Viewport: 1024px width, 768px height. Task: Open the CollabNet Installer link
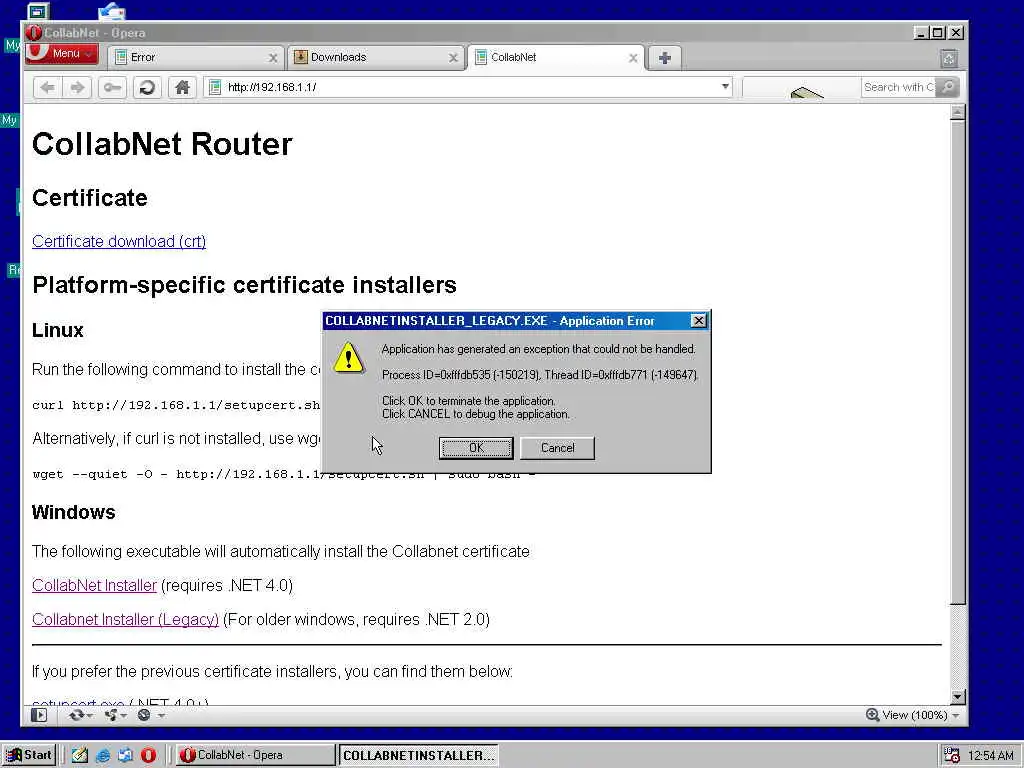[x=94, y=586]
